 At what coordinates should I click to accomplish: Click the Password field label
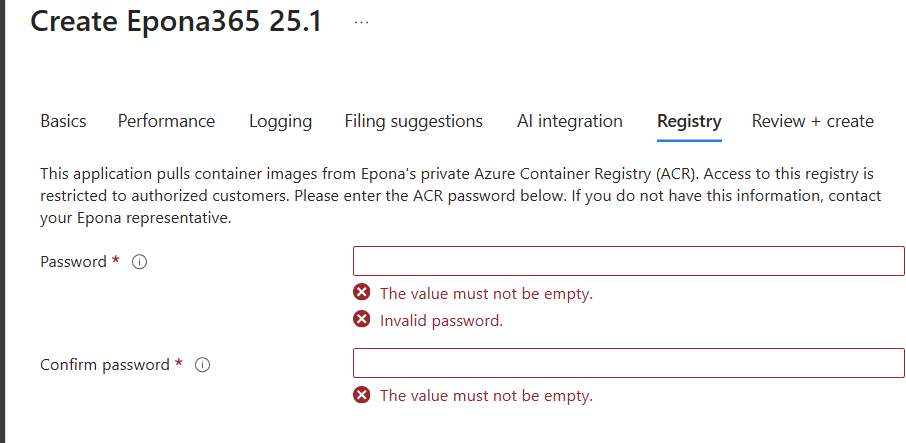(x=73, y=262)
